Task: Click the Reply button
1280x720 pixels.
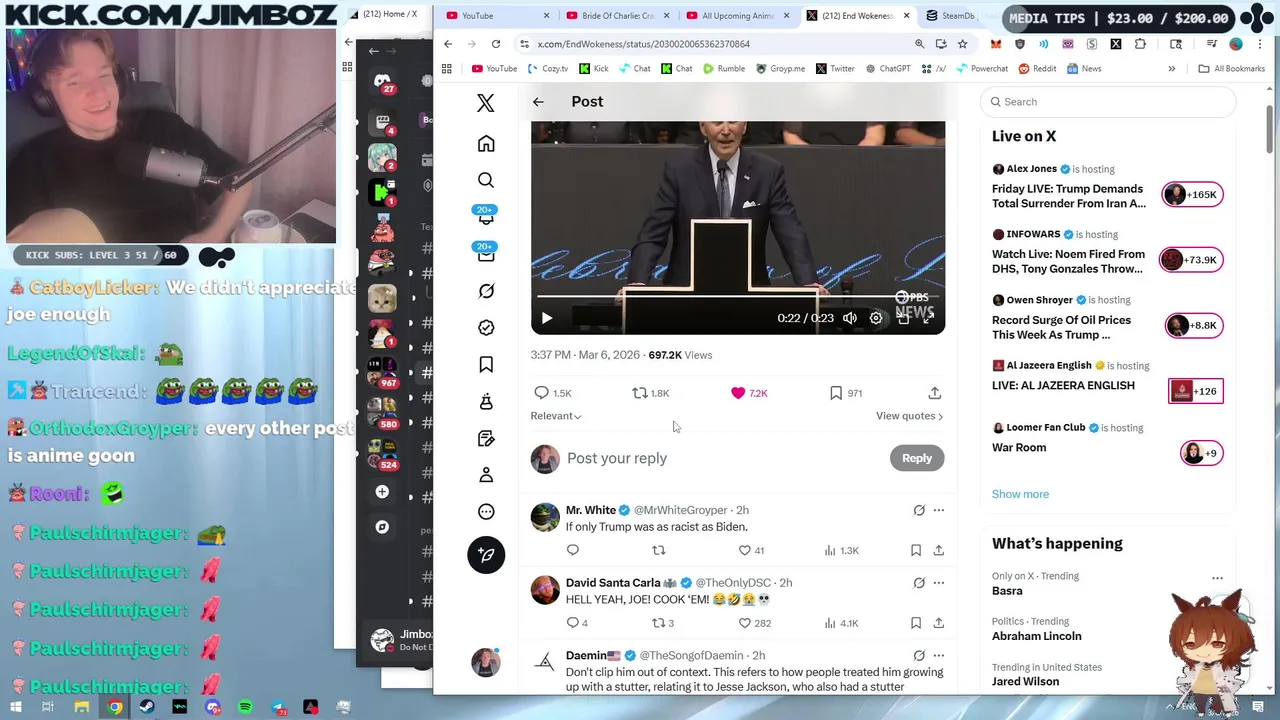Action: pos(916,458)
